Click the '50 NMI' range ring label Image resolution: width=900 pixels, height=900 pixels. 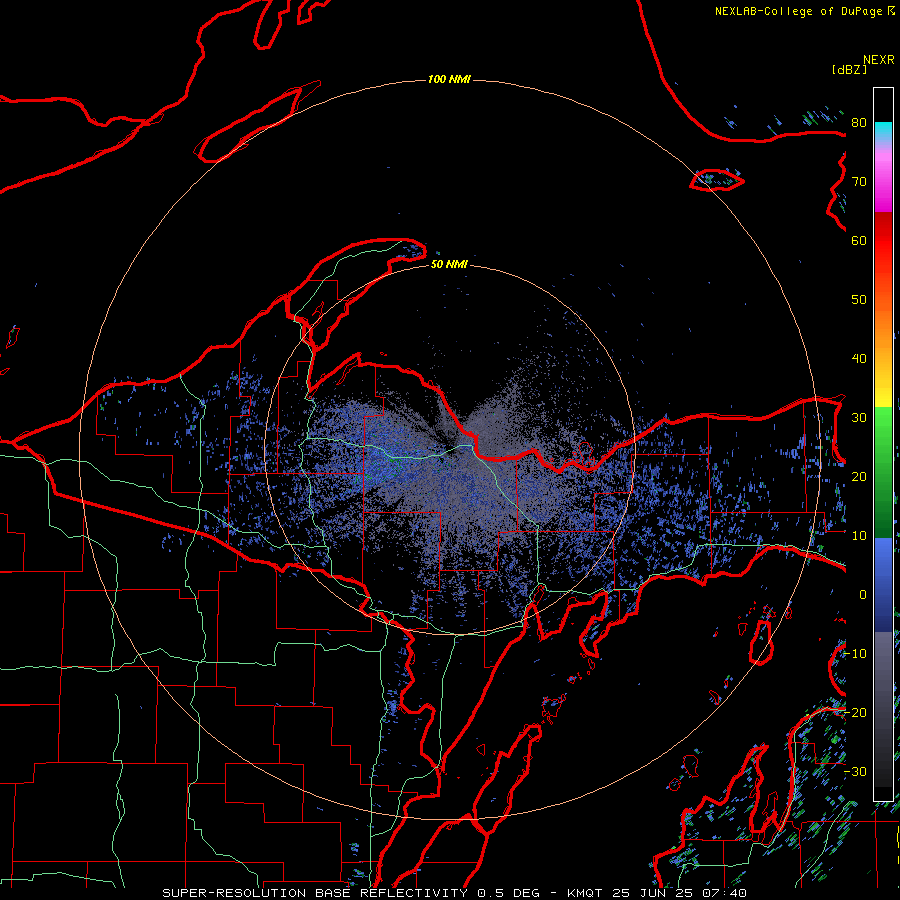click(449, 264)
